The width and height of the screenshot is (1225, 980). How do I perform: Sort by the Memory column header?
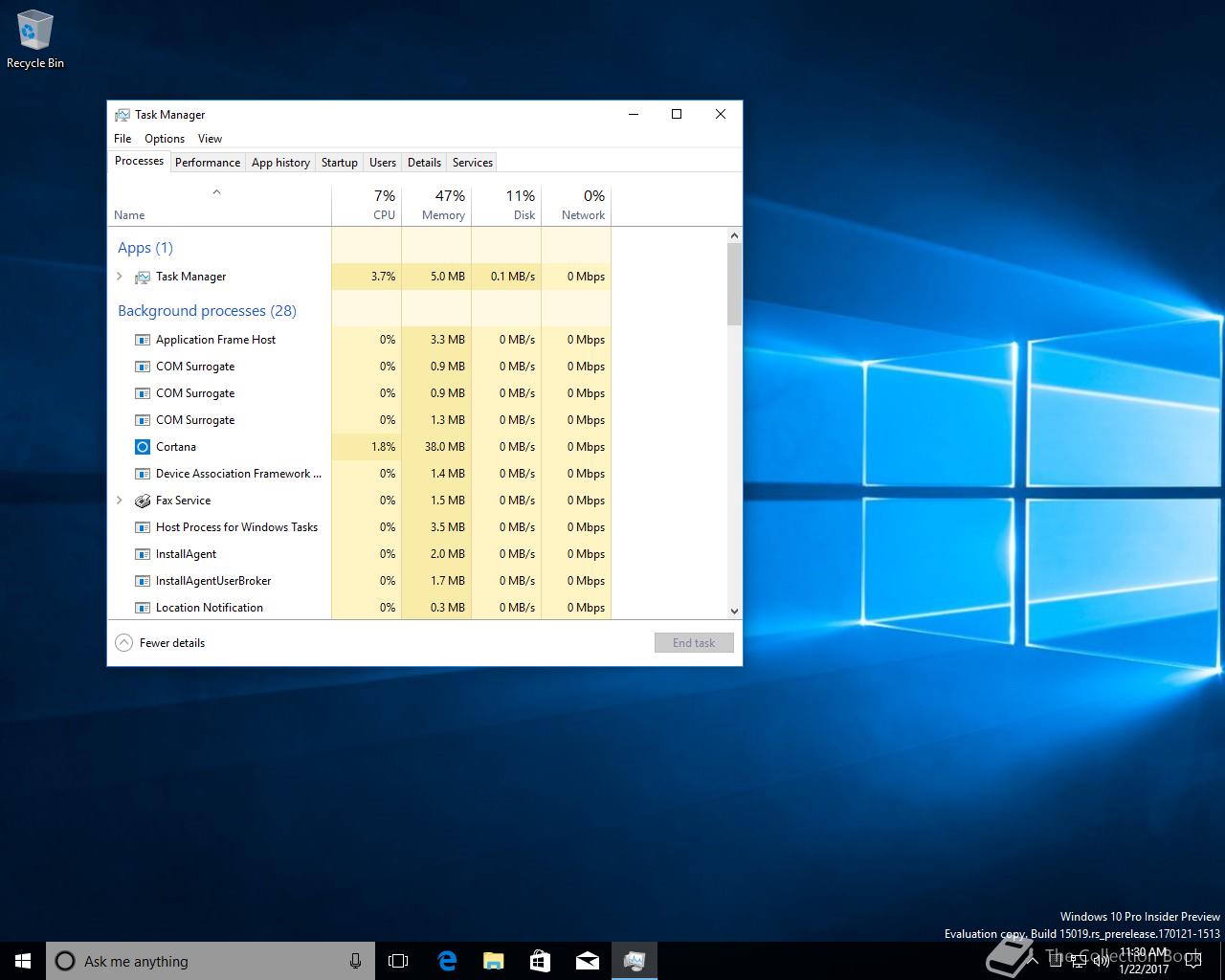436,205
